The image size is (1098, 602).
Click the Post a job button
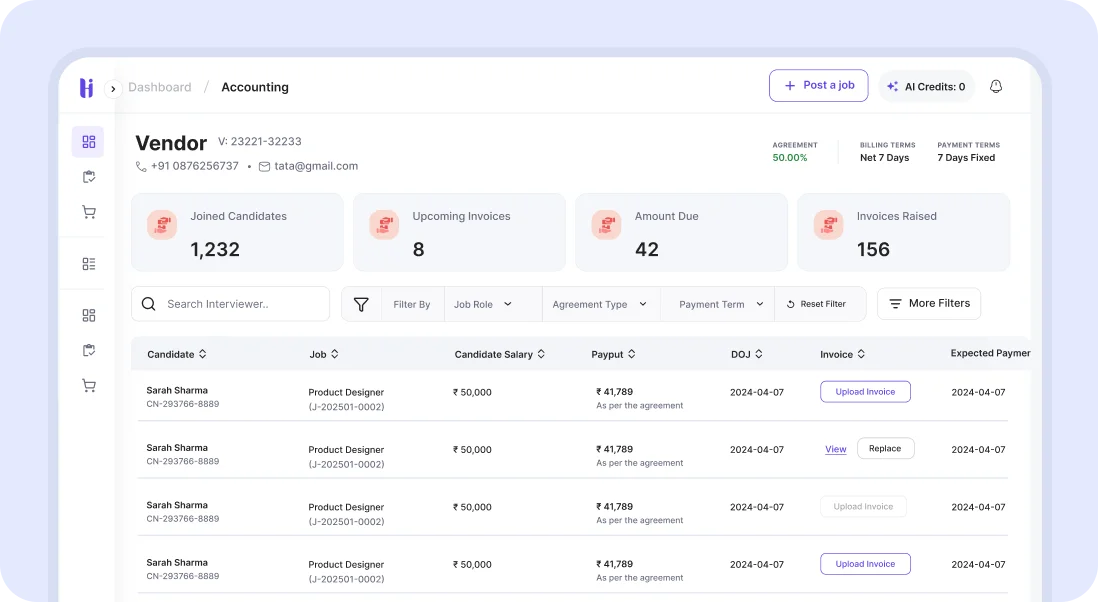[818, 85]
